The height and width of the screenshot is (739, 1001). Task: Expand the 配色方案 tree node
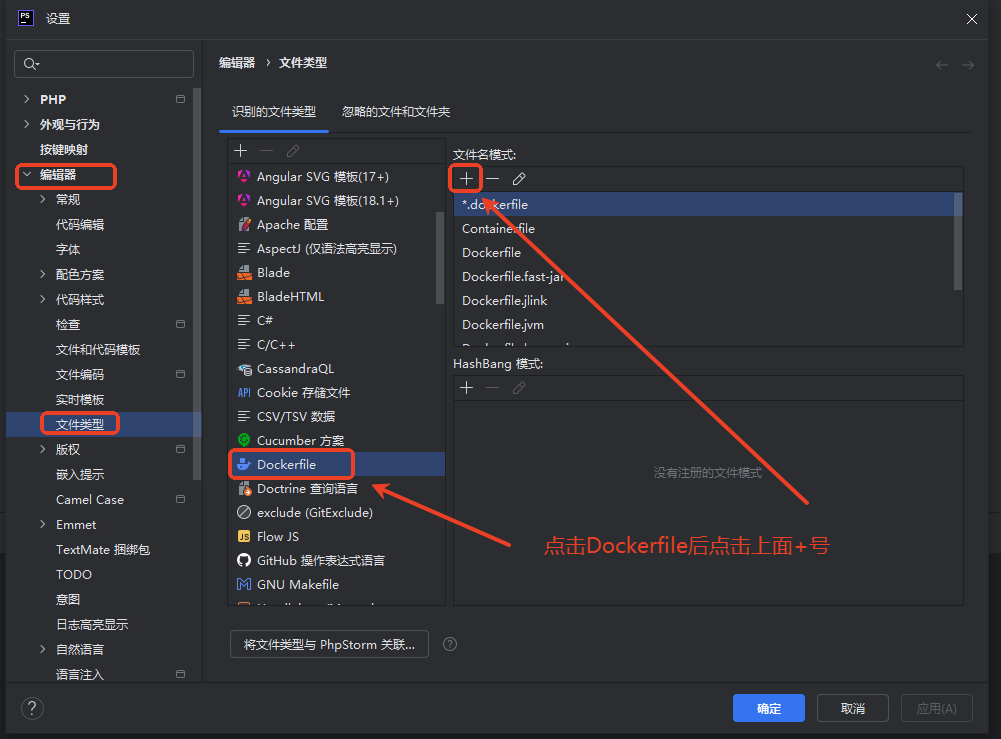coord(42,274)
